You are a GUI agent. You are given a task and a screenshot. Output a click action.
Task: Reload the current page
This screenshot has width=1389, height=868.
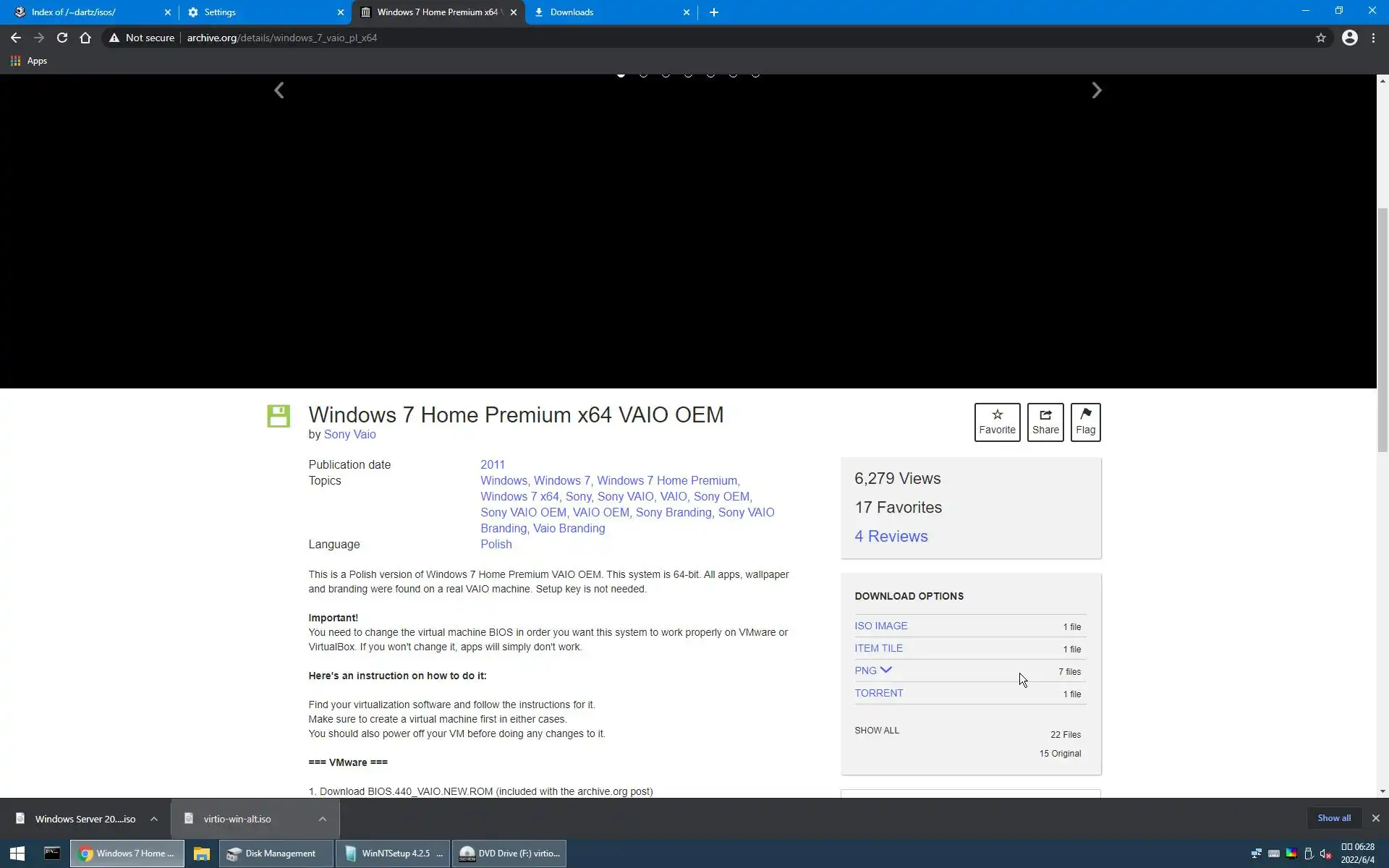62,38
